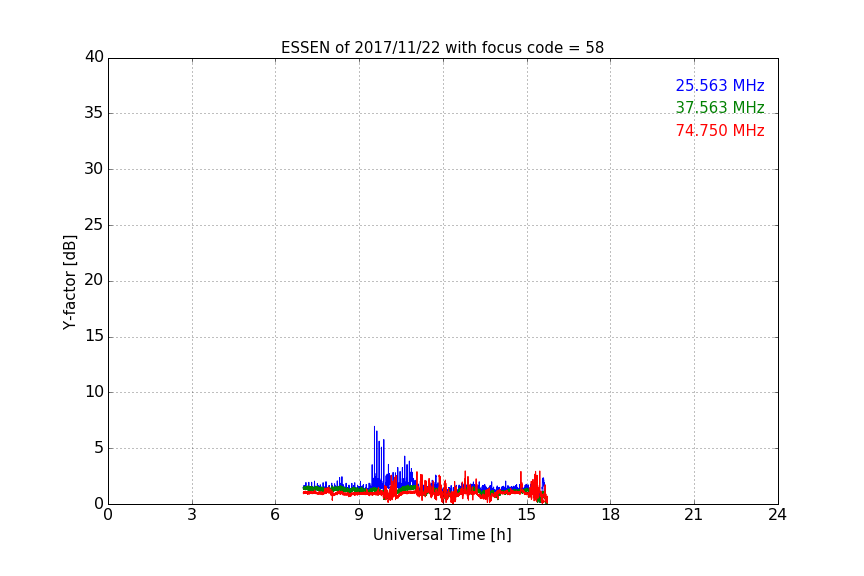Click the y-axis tick value 40

(94, 57)
